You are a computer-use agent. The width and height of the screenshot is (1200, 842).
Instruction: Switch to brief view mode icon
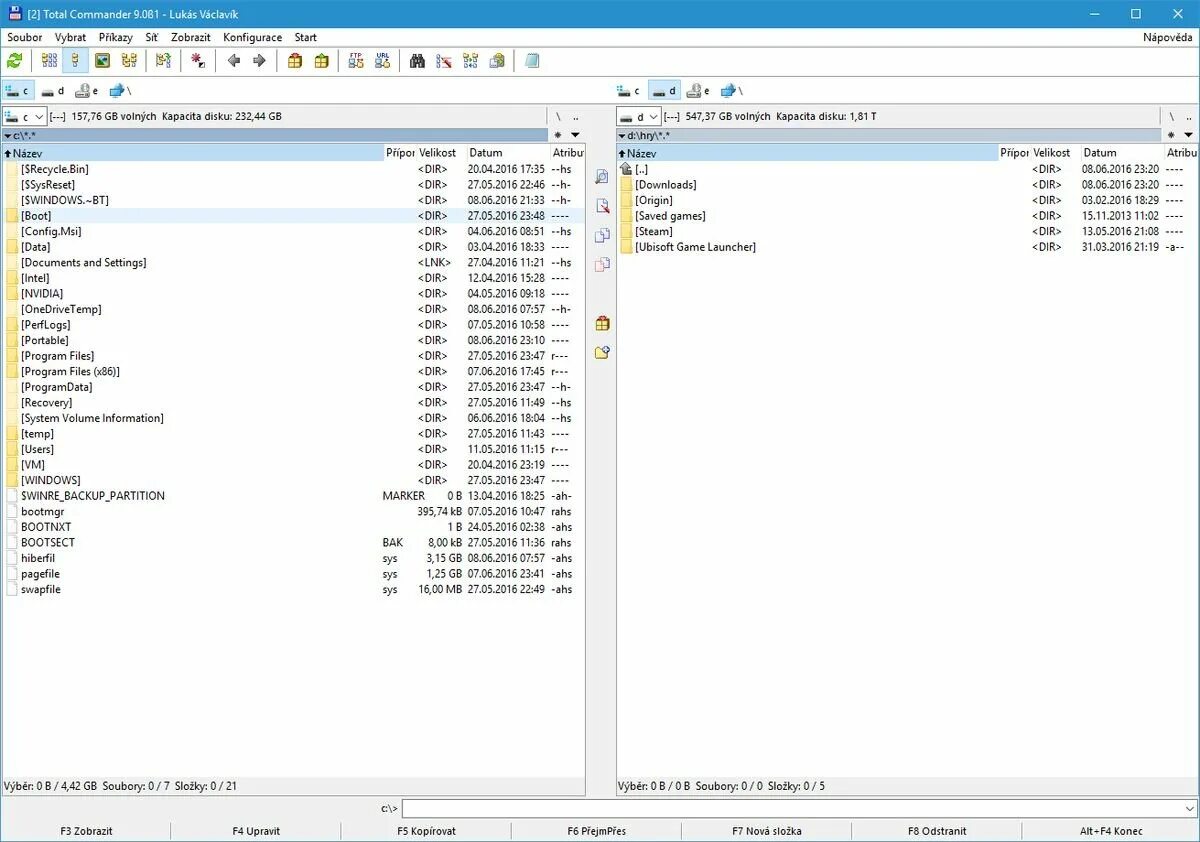49,61
